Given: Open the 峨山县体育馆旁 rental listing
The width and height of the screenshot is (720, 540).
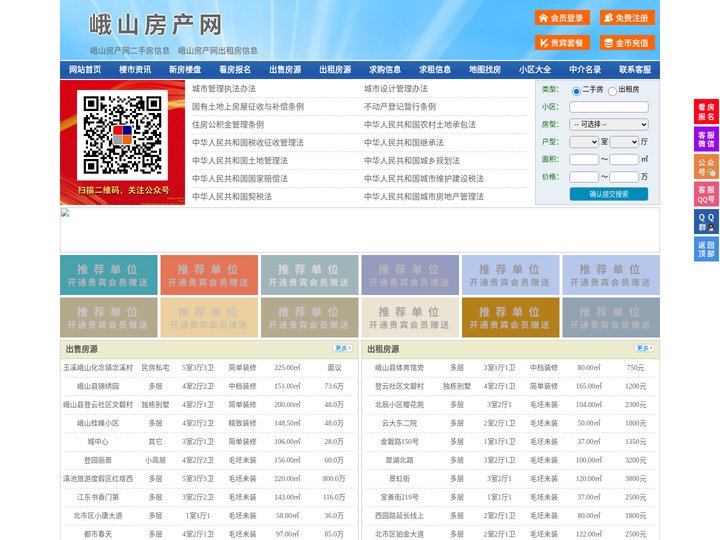Looking at the screenshot, I should (x=399, y=368).
